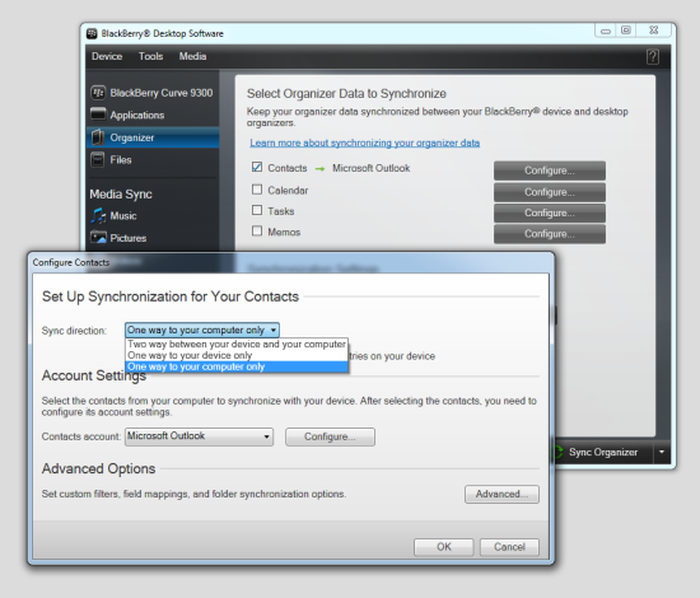Screen dimensions: 700x598
Task: Click Configure button for the Contacts row
Action: 550,170
